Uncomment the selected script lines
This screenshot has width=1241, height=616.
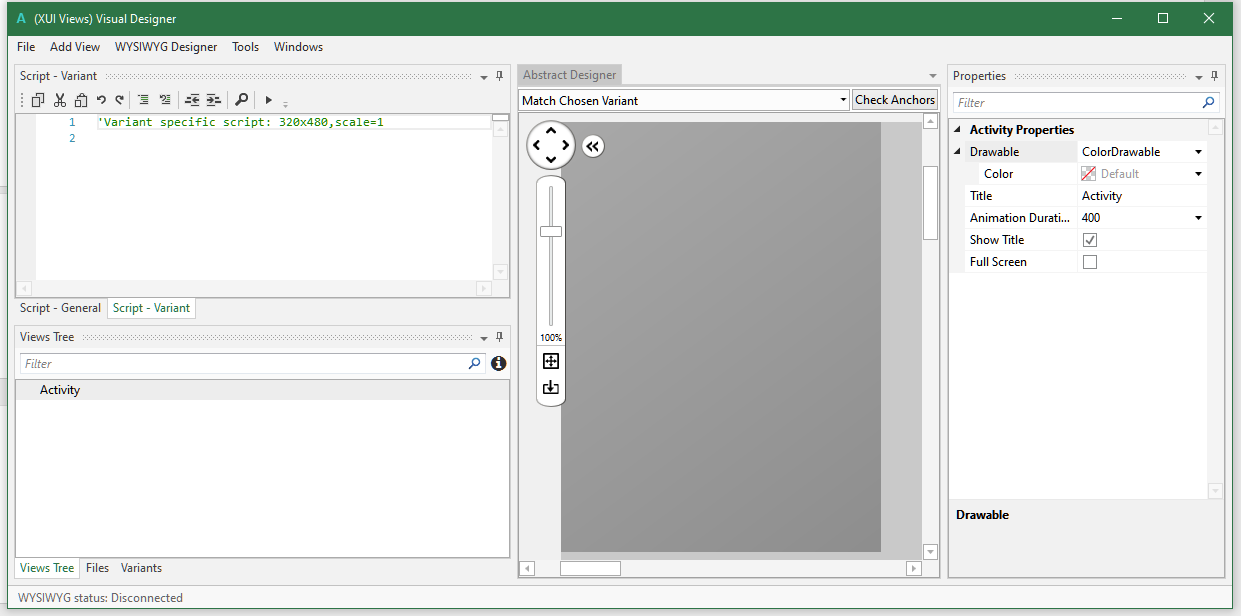click(165, 100)
